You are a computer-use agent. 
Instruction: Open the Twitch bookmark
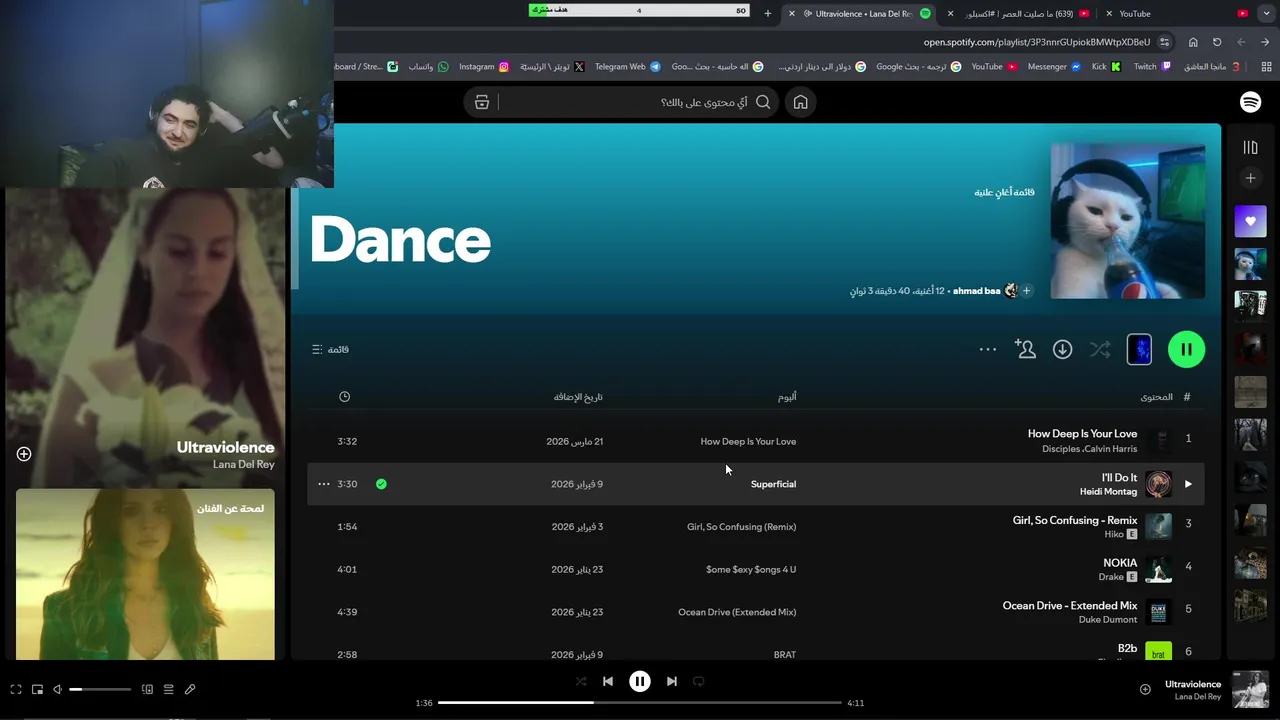pos(1152,67)
